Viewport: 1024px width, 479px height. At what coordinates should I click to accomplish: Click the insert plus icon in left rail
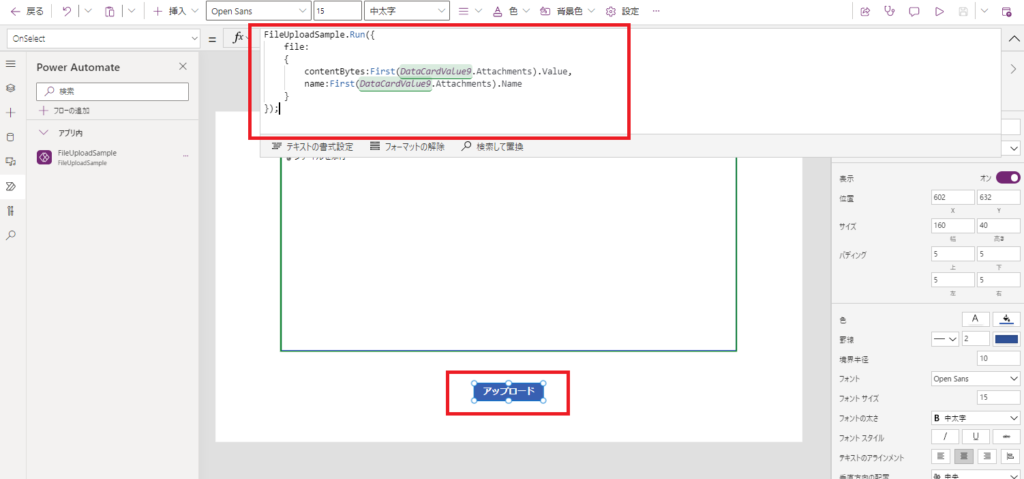[x=10, y=112]
